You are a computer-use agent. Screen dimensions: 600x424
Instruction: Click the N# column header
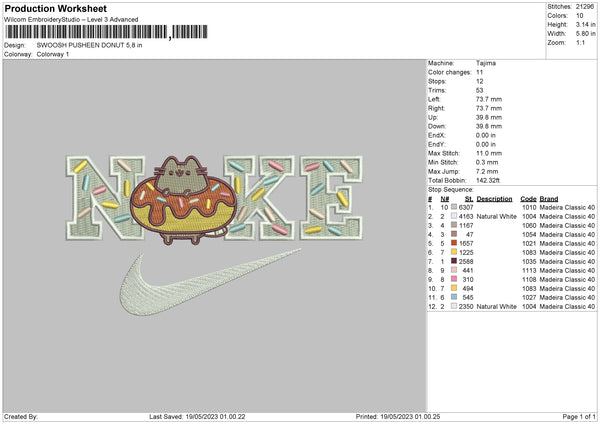click(x=445, y=199)
